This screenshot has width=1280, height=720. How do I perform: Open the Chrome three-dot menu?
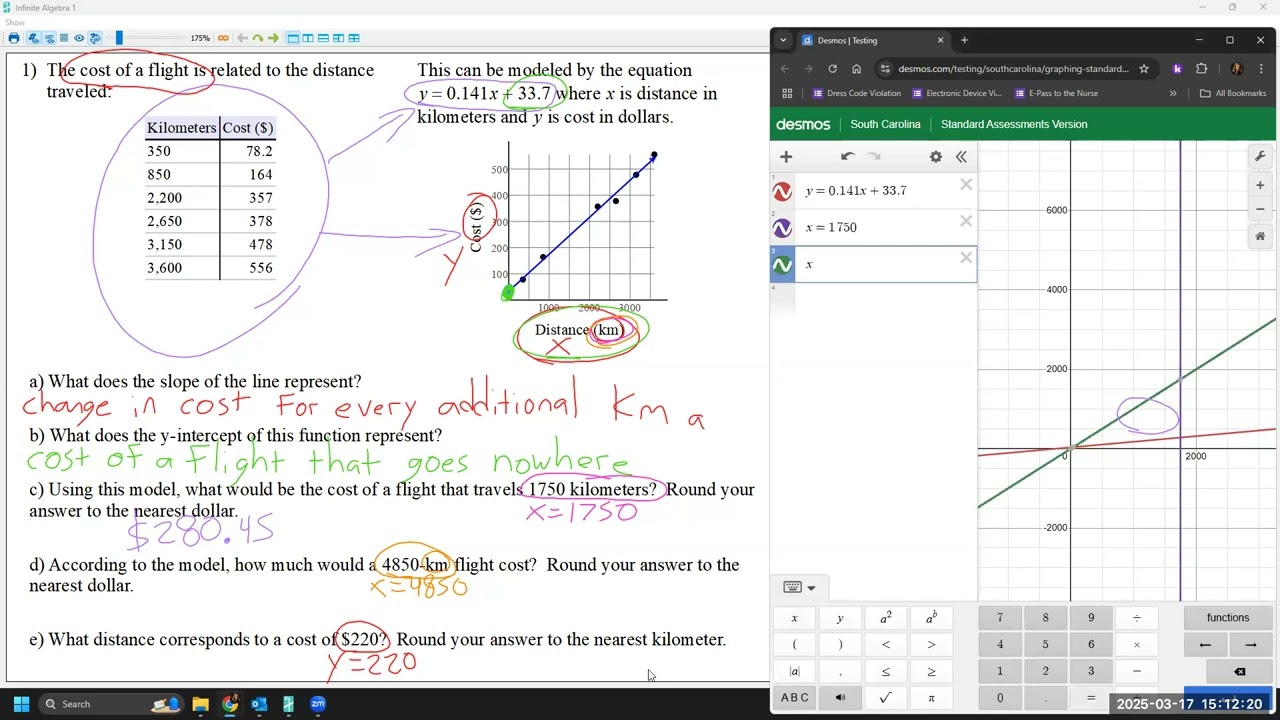(1261, 69)
